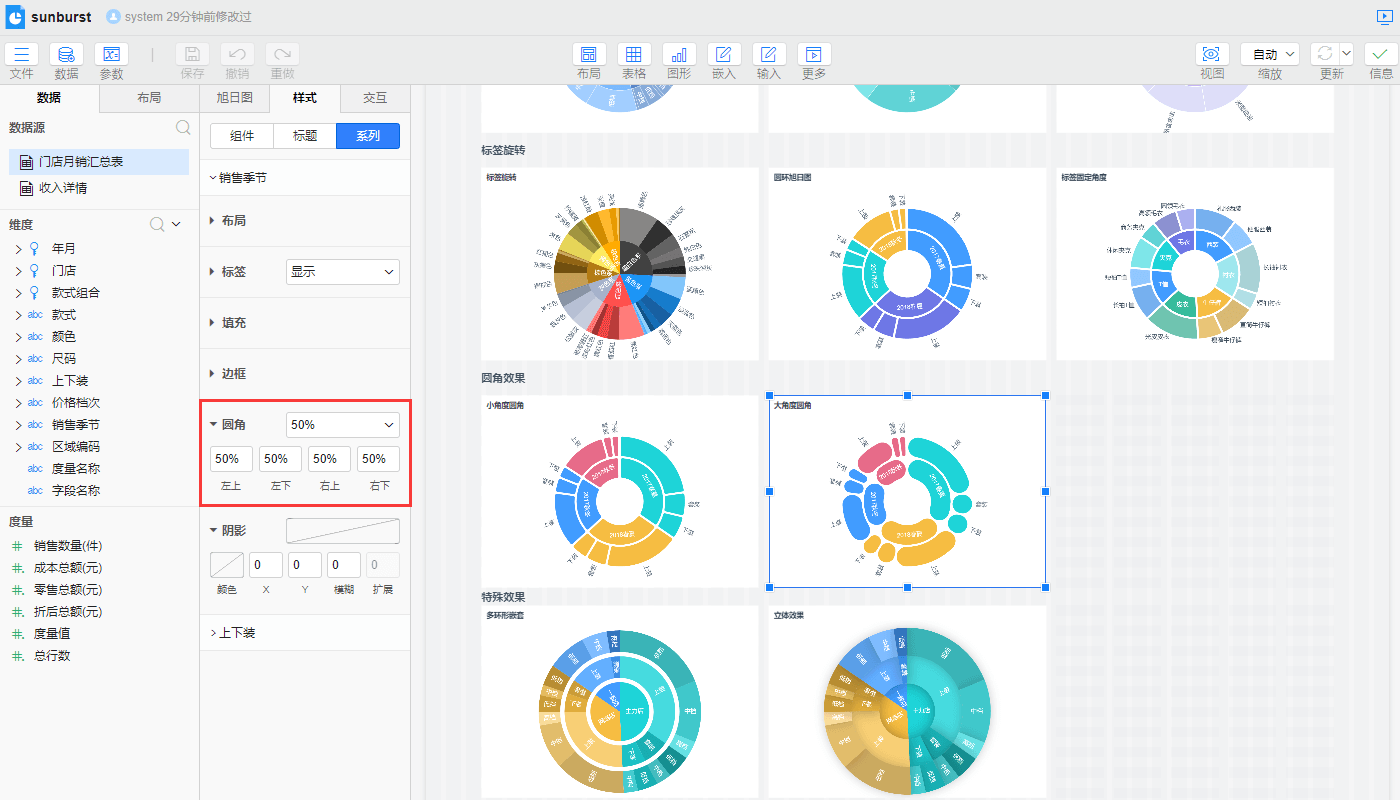Image resolution: width=1400 pixels, height=800 pixels.
Task: Select the 收入详情 data source
Action: tap(99, 188)
